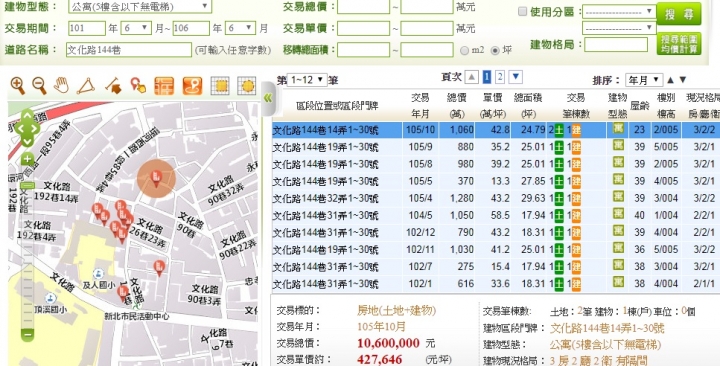
Task: Open the 排序 年月 sort dropdown
Action: (644, 80)
